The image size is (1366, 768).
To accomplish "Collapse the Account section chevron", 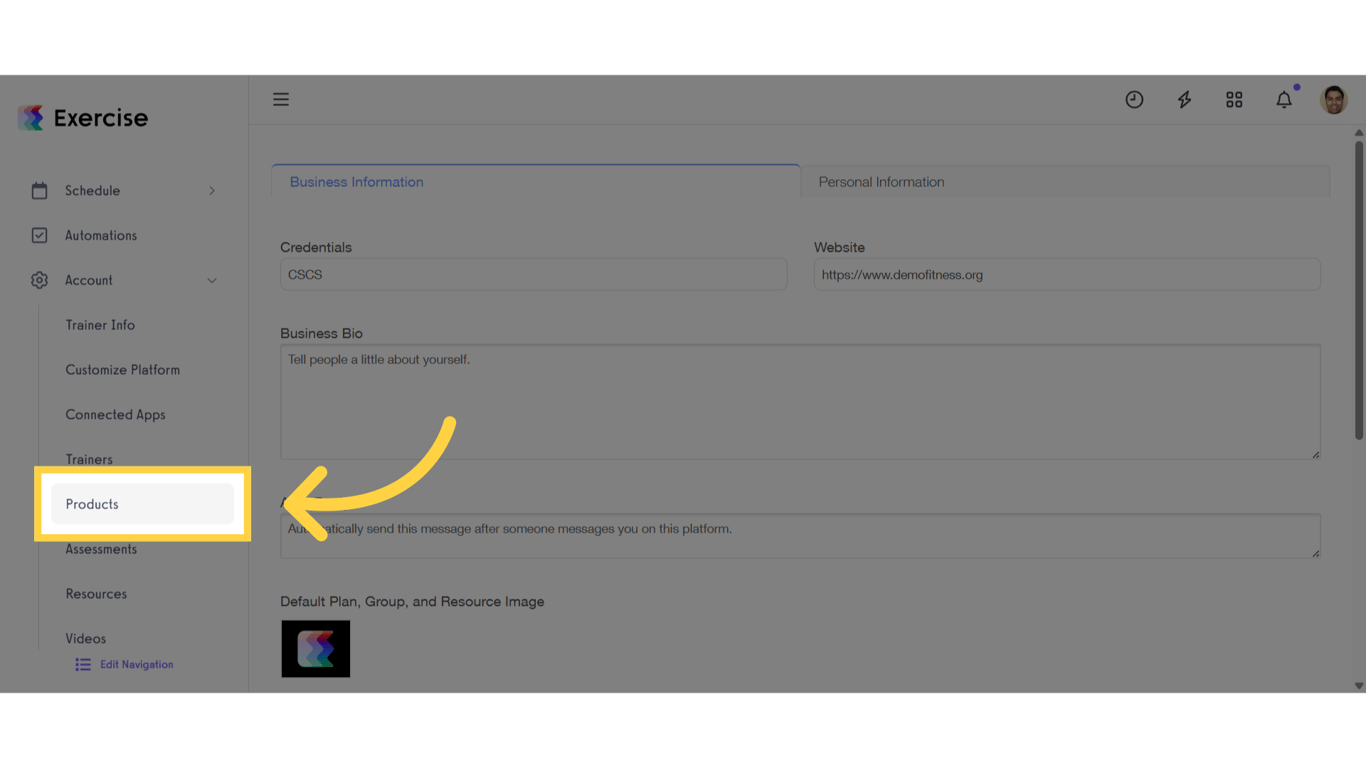I will (211, 280).
